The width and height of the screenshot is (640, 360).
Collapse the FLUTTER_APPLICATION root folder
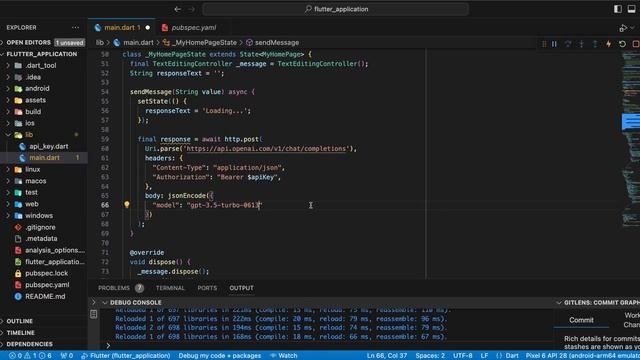44,54
